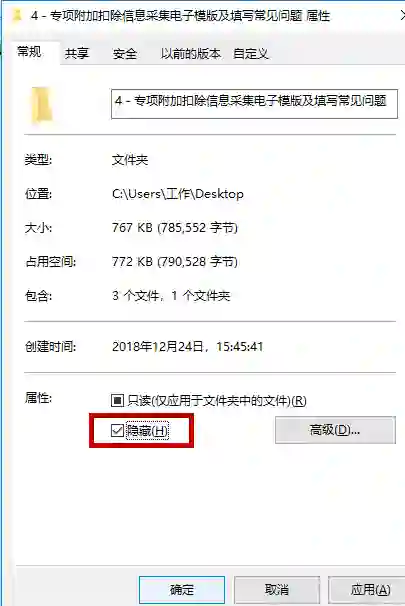Switch to the 常规 tab

(29, 52)
